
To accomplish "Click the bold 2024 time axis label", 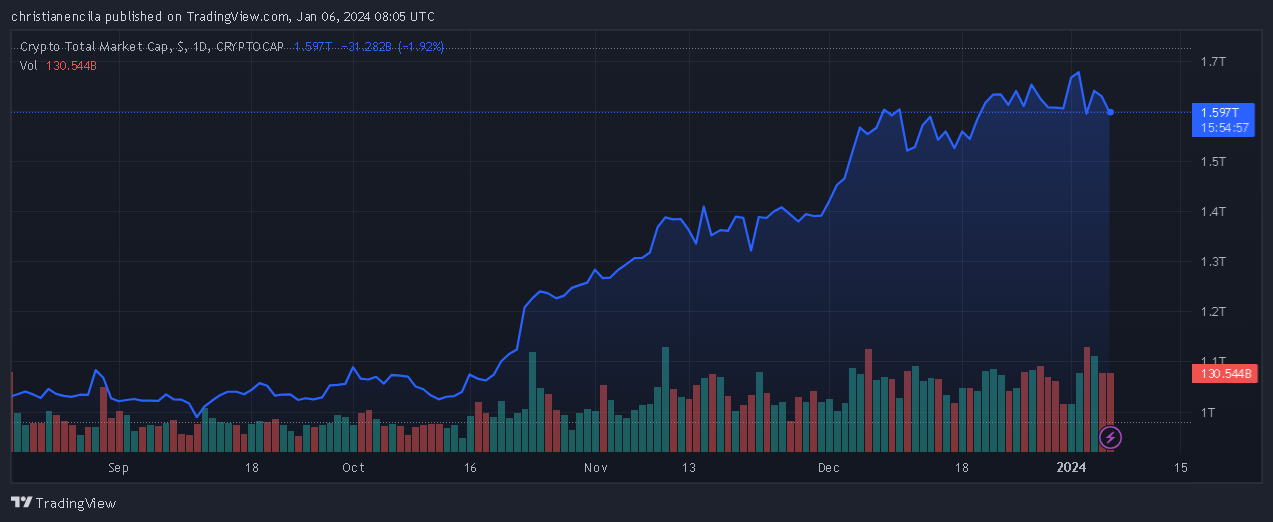I will pyautogui.click(x=1072, y=468).
